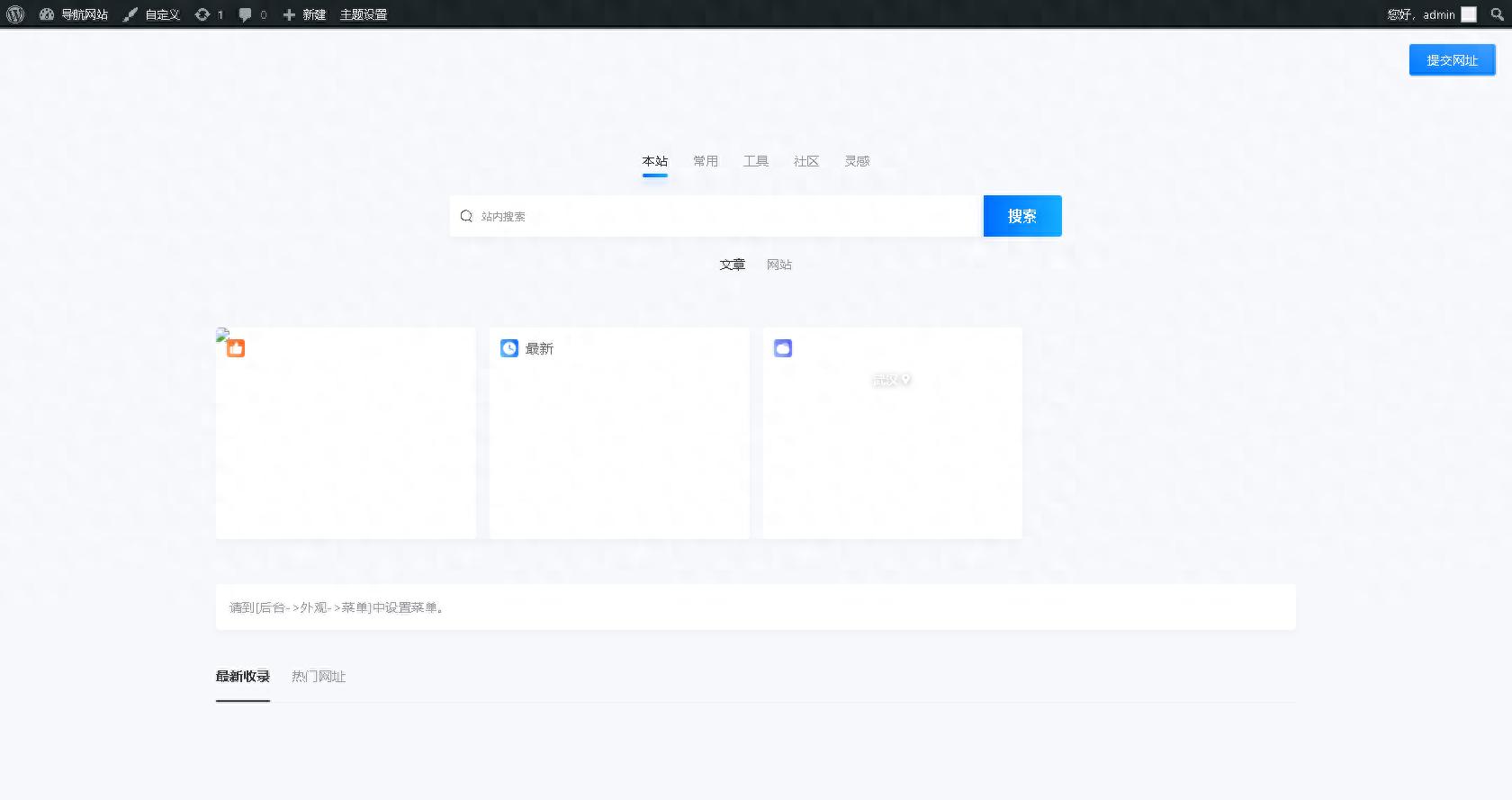Click the blue 搜索 button
The image size is (1512, 800).
(1022, 216)
